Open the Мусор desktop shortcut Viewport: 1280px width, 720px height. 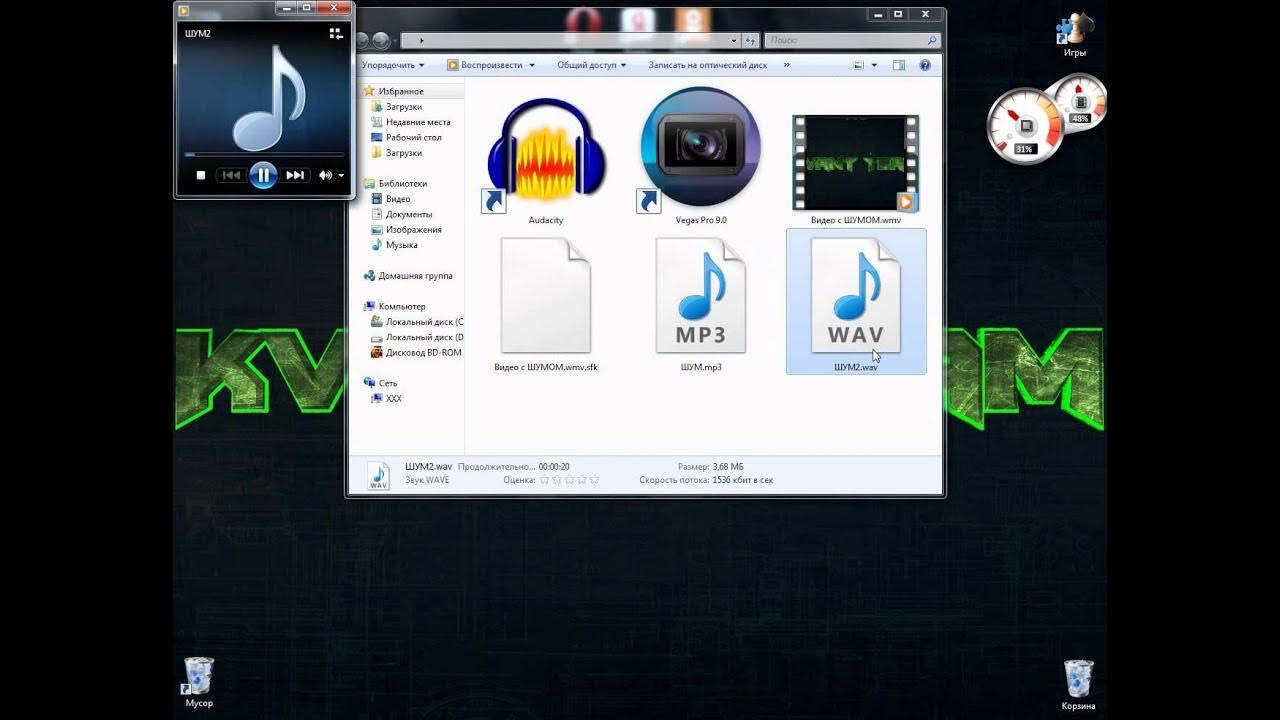pos(199,682)
